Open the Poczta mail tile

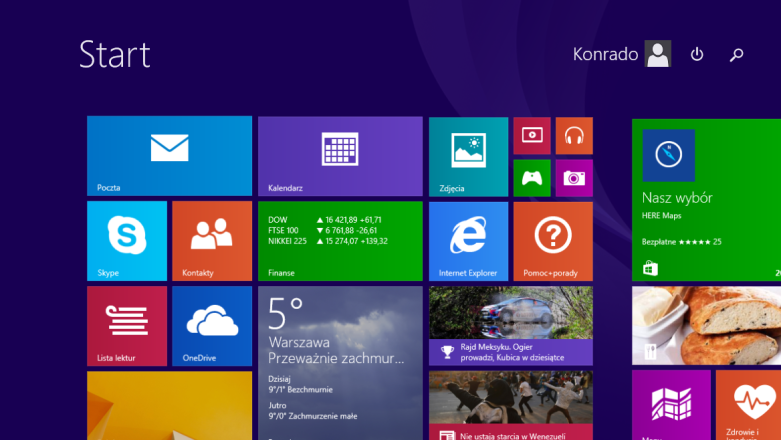169,155
